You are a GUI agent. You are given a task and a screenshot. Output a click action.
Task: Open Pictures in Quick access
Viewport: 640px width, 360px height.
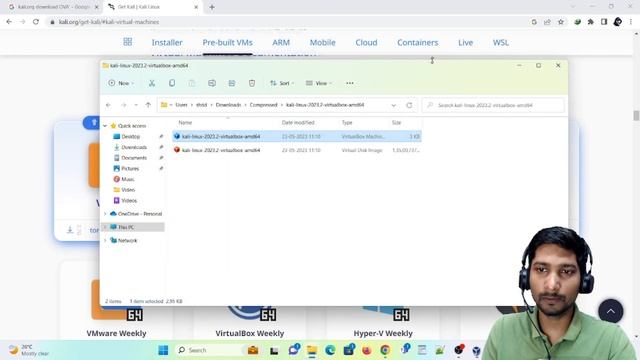pos(130,169)
